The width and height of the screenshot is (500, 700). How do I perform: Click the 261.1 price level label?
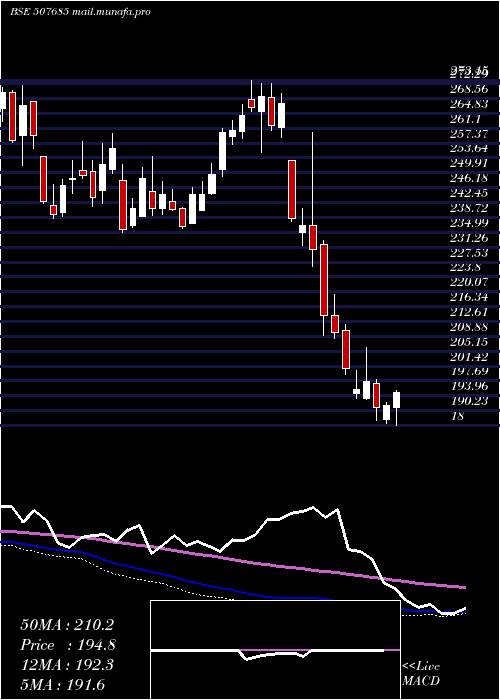tap(465, 119)
